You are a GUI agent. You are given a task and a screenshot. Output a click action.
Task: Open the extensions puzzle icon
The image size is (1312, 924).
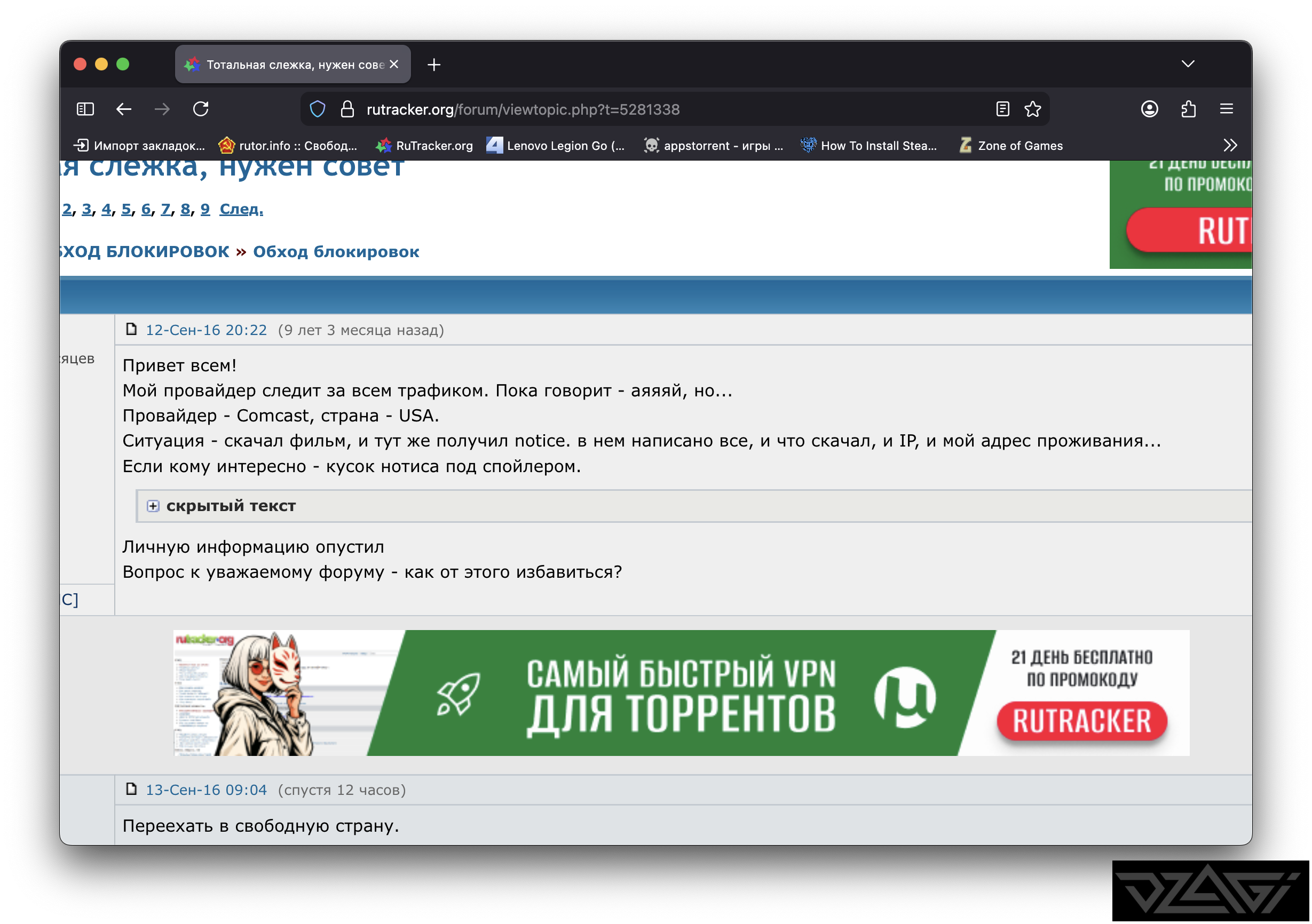coord(1189,109)
